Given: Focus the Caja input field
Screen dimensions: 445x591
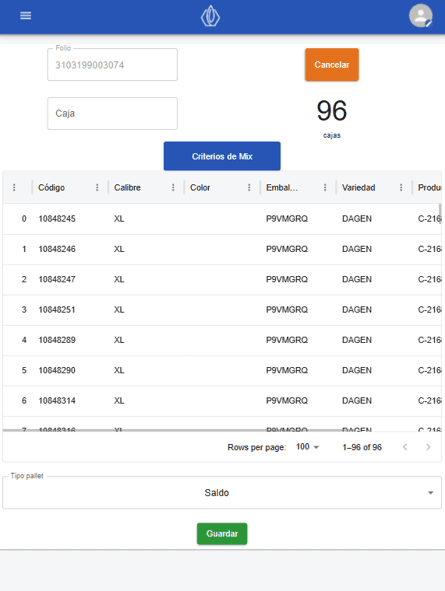Looking at the screenshot, I should click(112, 113).
